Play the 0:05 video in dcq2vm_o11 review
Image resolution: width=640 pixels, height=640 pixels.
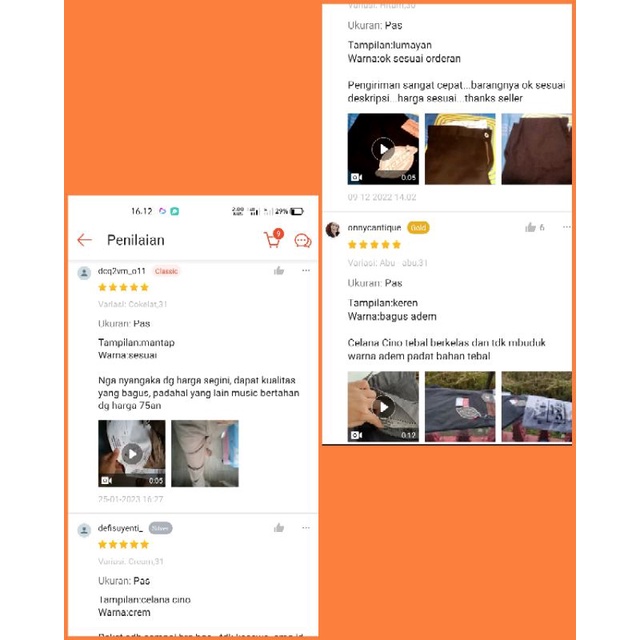pos(132,453)
